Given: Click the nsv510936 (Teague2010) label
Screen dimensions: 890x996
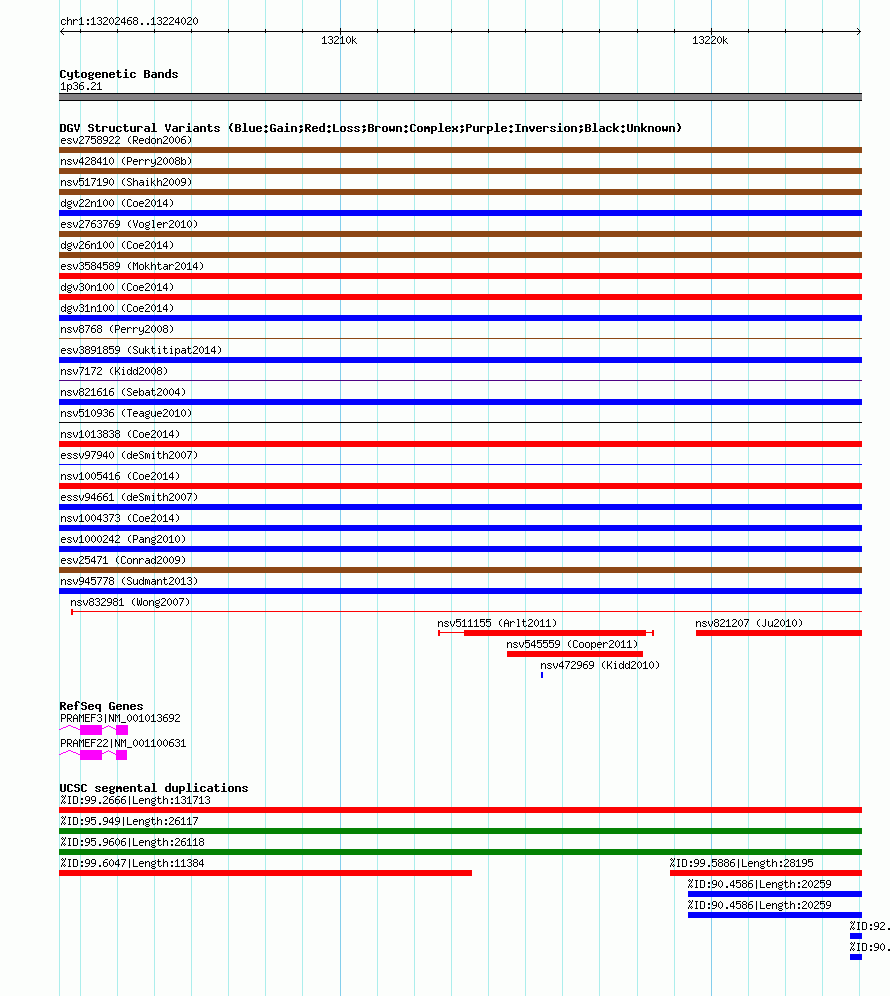Looking at the screenshot, I should coord(126,413).
